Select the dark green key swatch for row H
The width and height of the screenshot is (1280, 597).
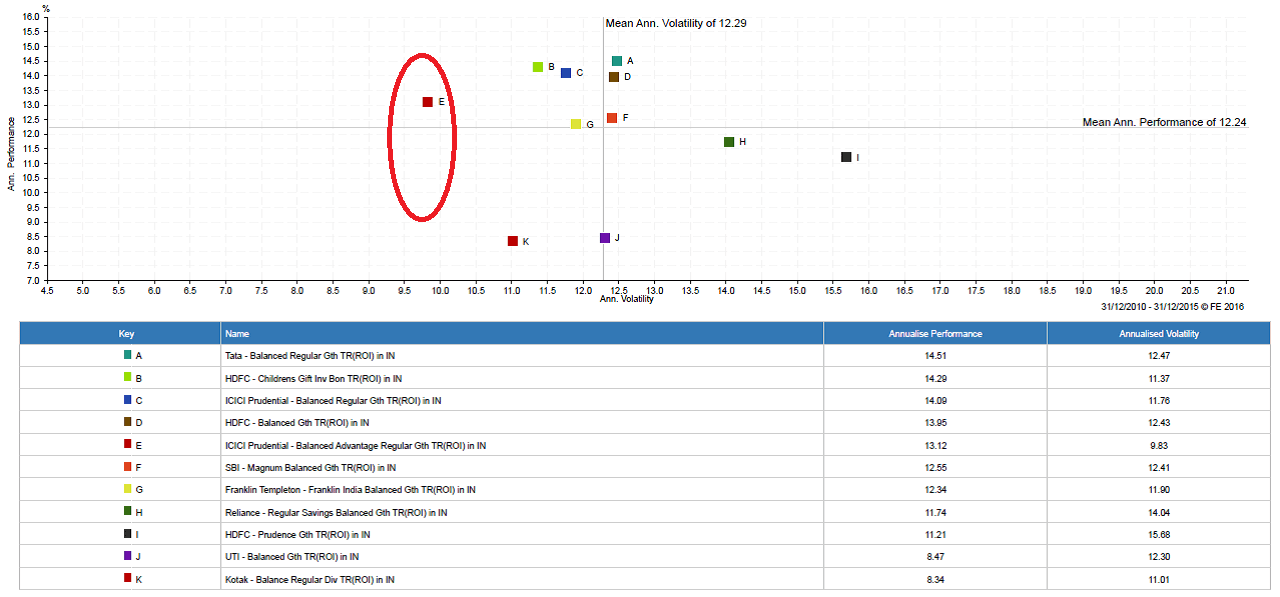pos(127,511)
